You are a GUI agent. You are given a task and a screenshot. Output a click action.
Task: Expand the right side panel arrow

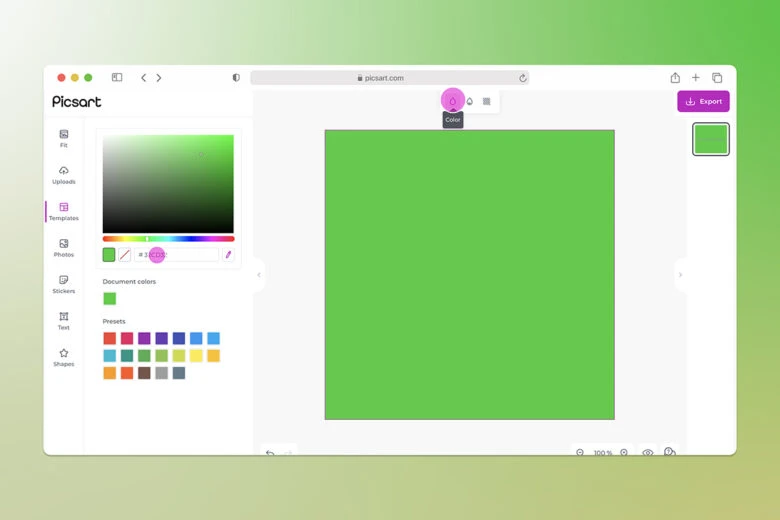pyautogui.click(x=680, y=275)
